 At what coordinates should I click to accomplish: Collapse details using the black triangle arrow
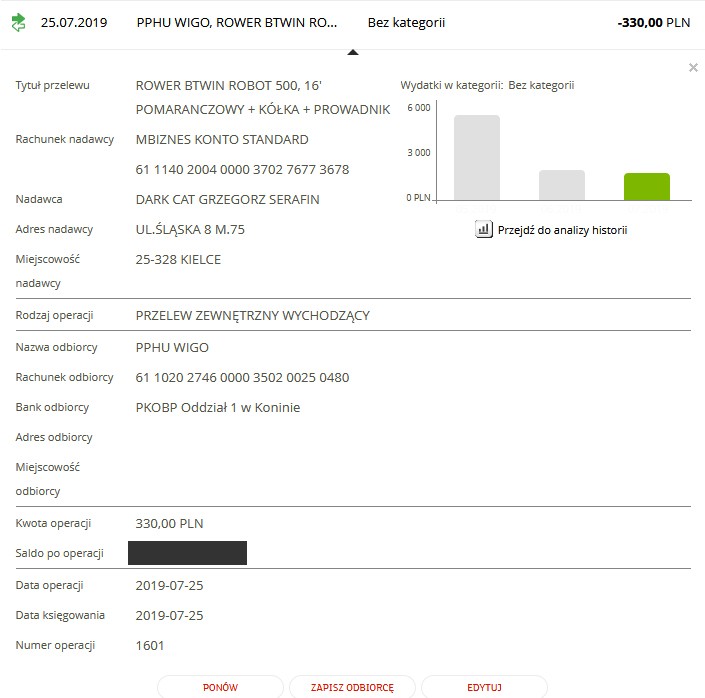pyautogui.click(x=352, y=53)
